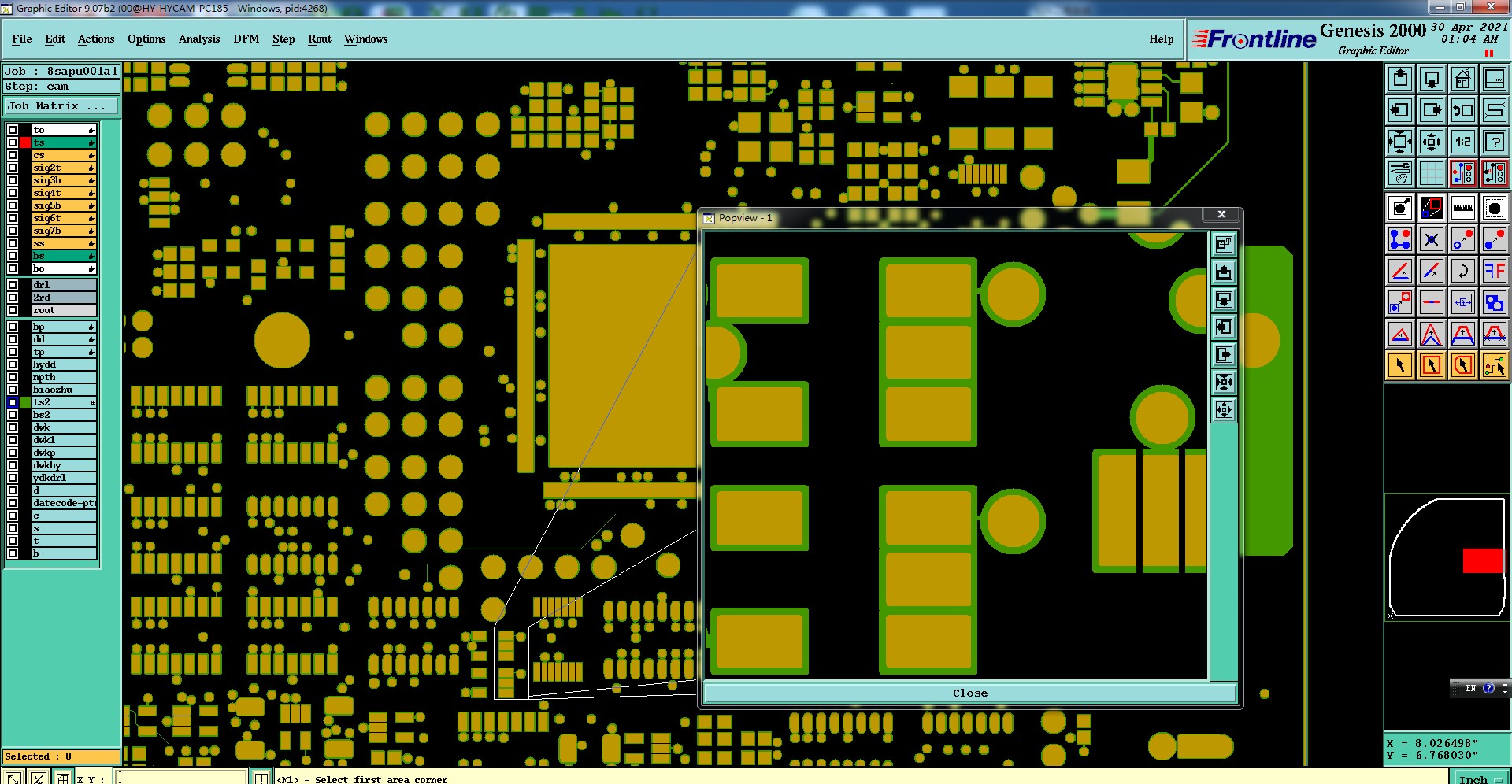Toggle display checkbox for layer ts
Viewport: 1512px width, 784px height.
click(x=13, y=142)
